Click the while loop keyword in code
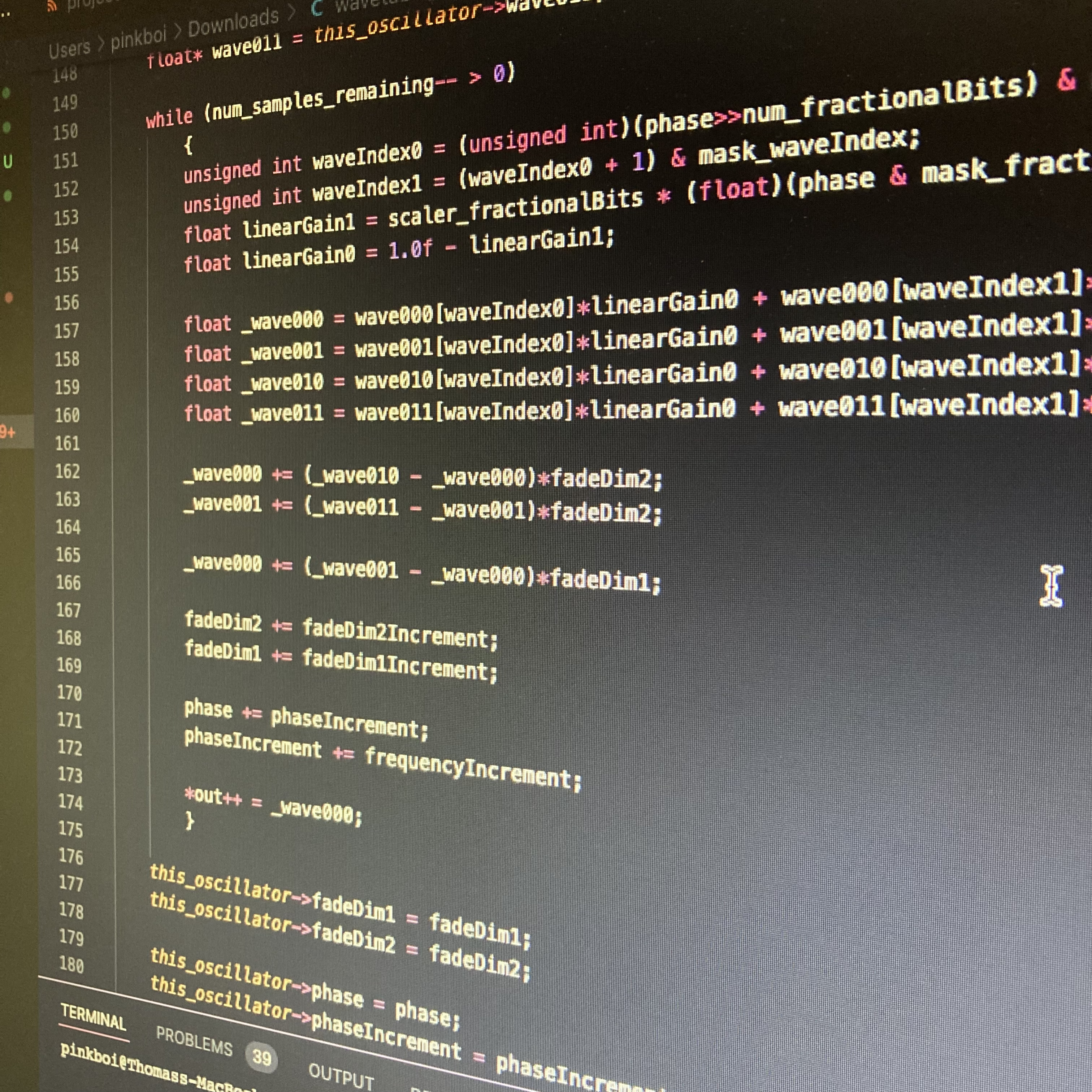Viewport: 1092px width, 1092px height. 169,119
